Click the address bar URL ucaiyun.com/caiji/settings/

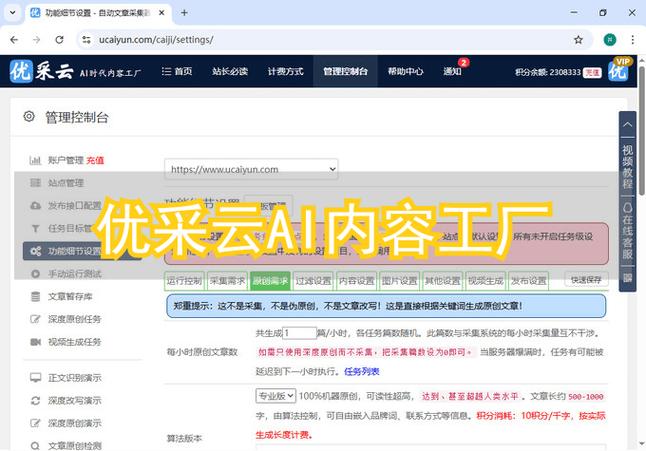tap(156, 40)
